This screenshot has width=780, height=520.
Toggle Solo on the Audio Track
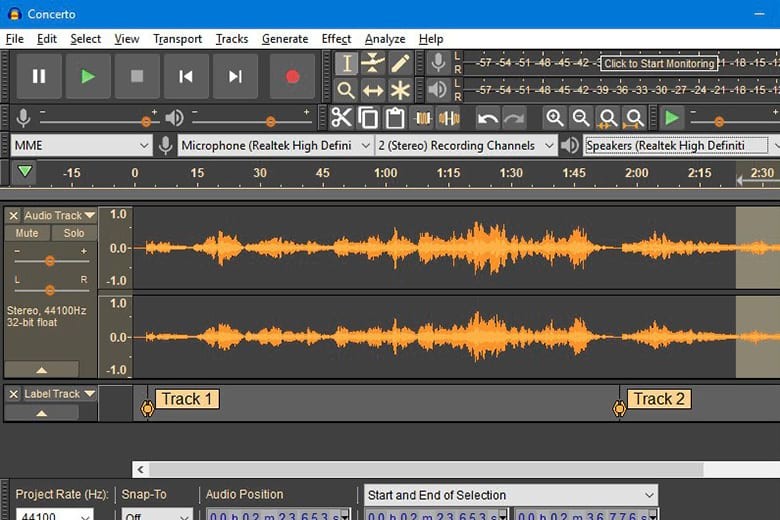(x=74, y=233)
